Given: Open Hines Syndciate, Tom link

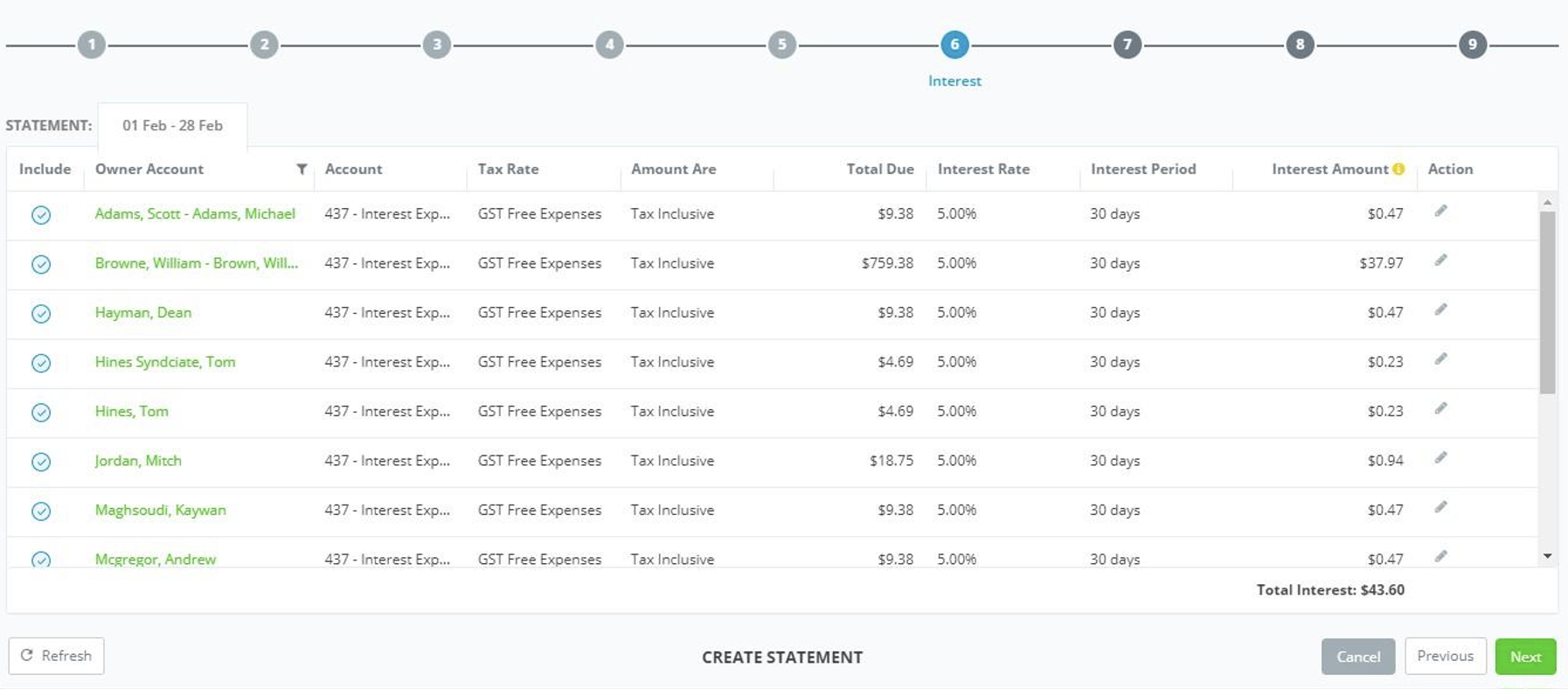Looking at the screenshot, I should [x=165, y=362].
